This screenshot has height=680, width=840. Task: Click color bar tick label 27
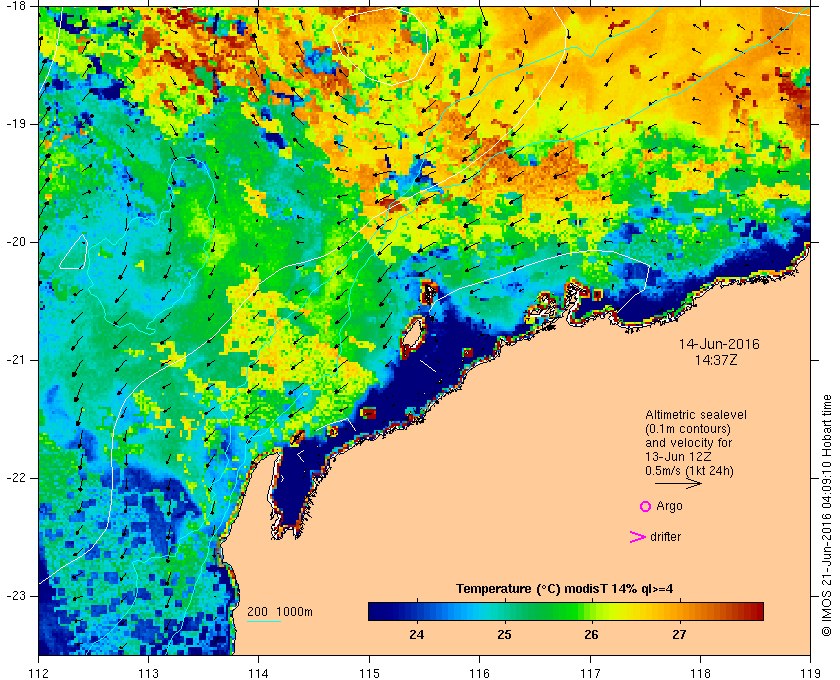point(679,635)
